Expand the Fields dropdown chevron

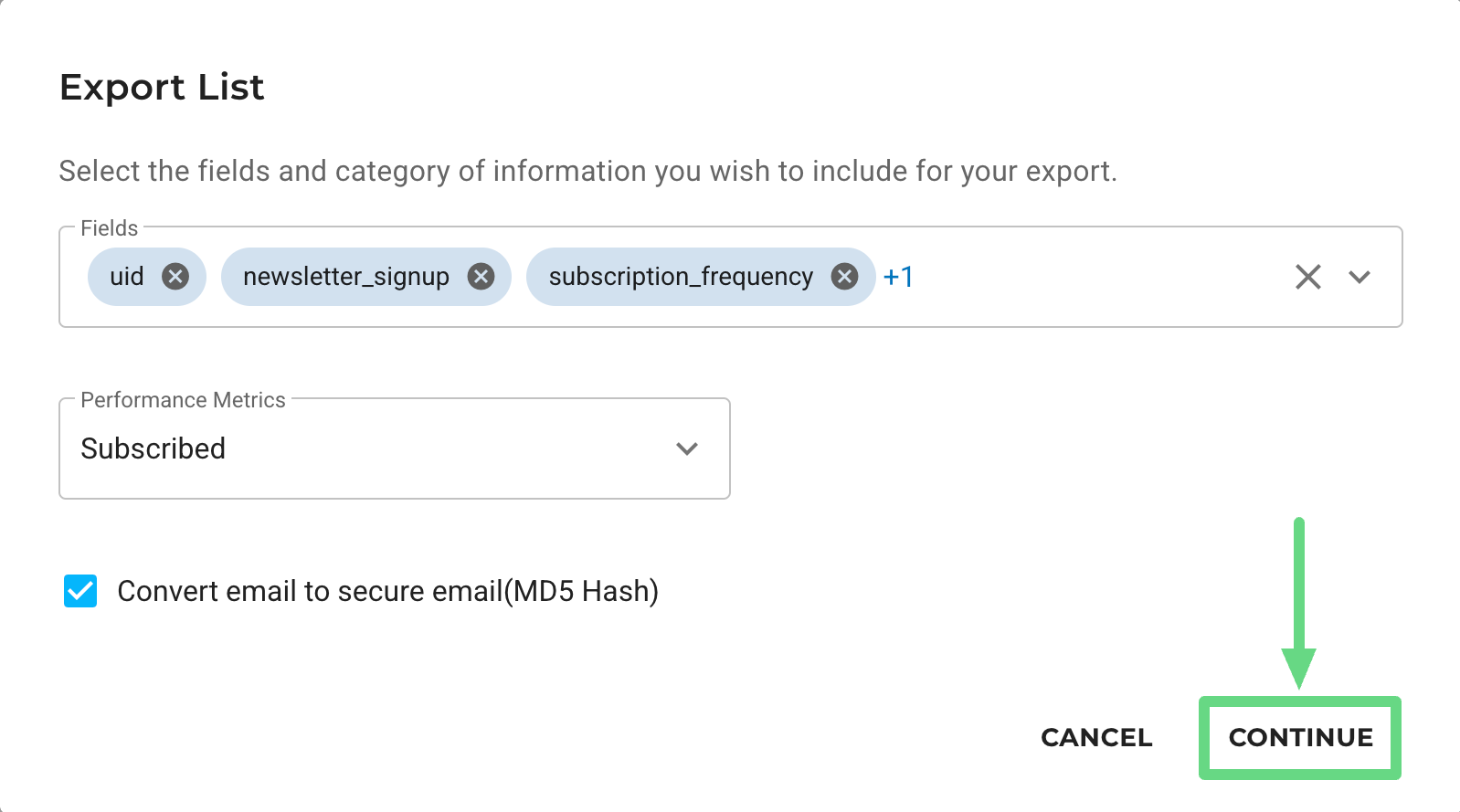[1359, 277]
